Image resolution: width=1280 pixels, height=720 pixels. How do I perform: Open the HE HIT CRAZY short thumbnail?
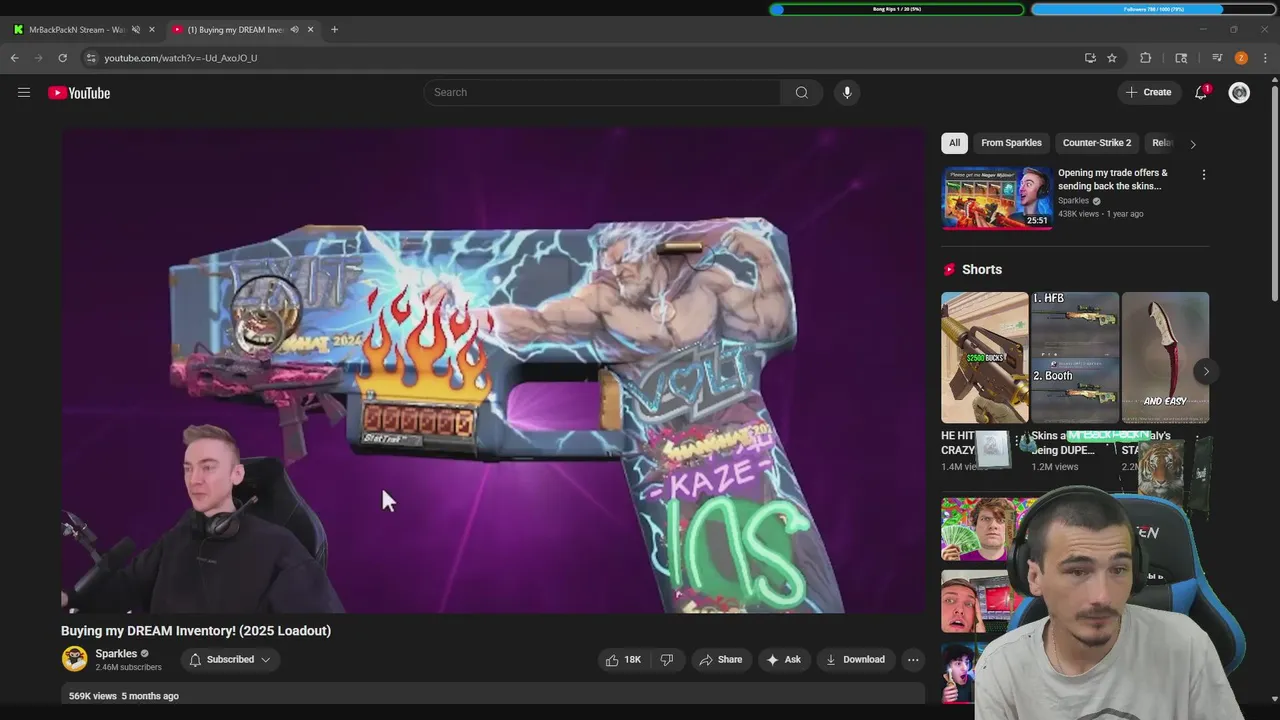(984, 357)
